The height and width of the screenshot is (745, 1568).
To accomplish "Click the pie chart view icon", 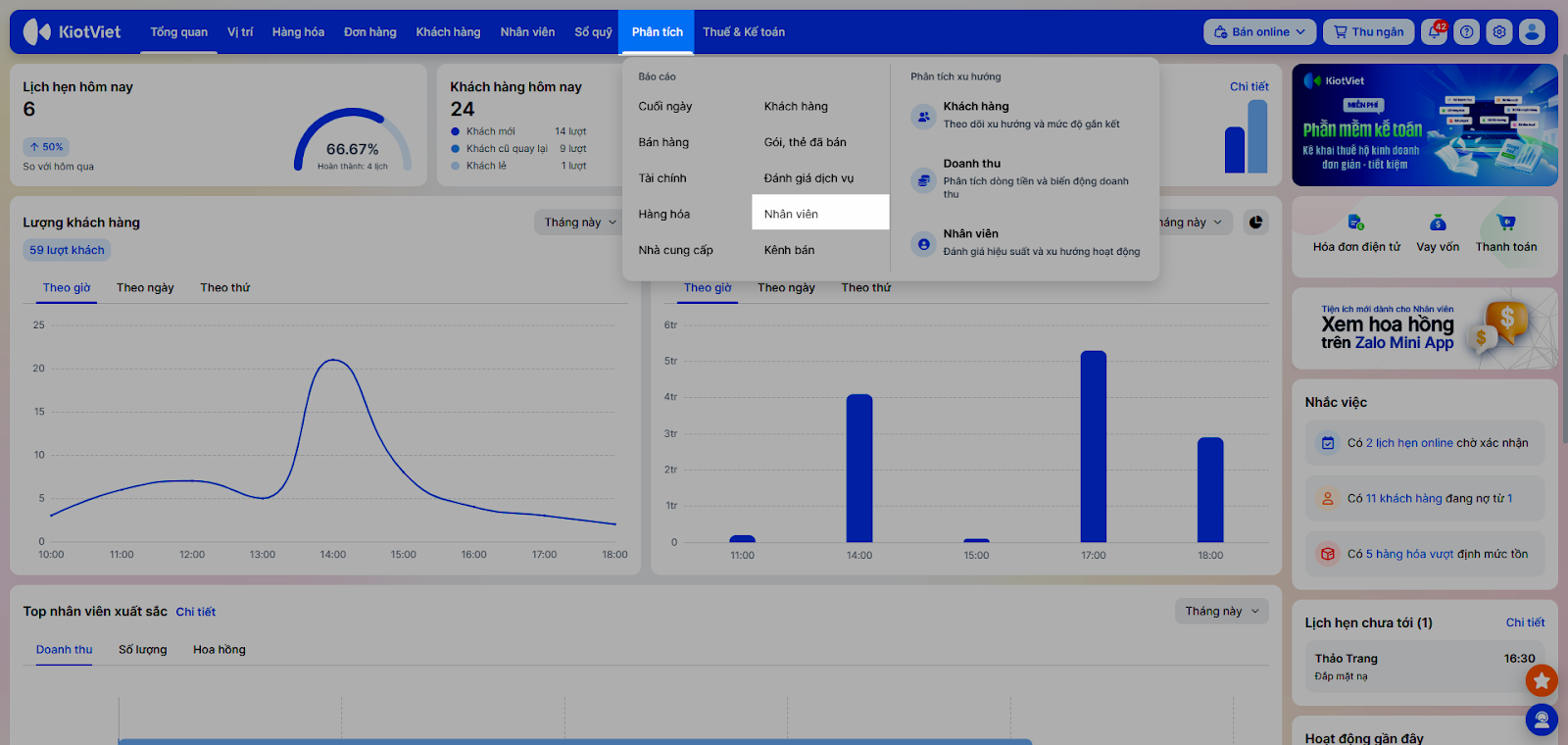I will 1255,223.
